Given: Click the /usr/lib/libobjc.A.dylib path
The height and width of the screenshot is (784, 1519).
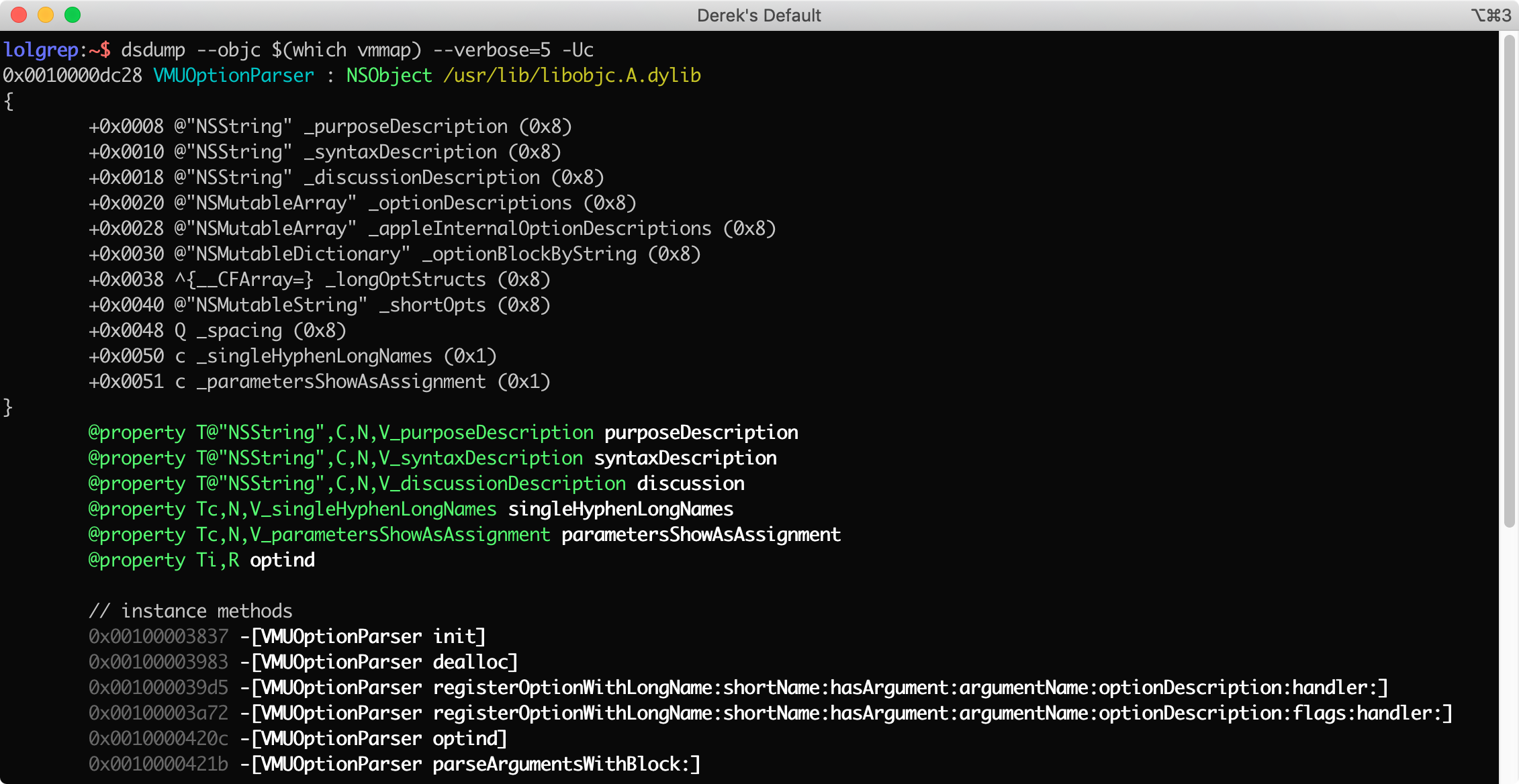Looking at the screenshot, I should coord(571,76).
